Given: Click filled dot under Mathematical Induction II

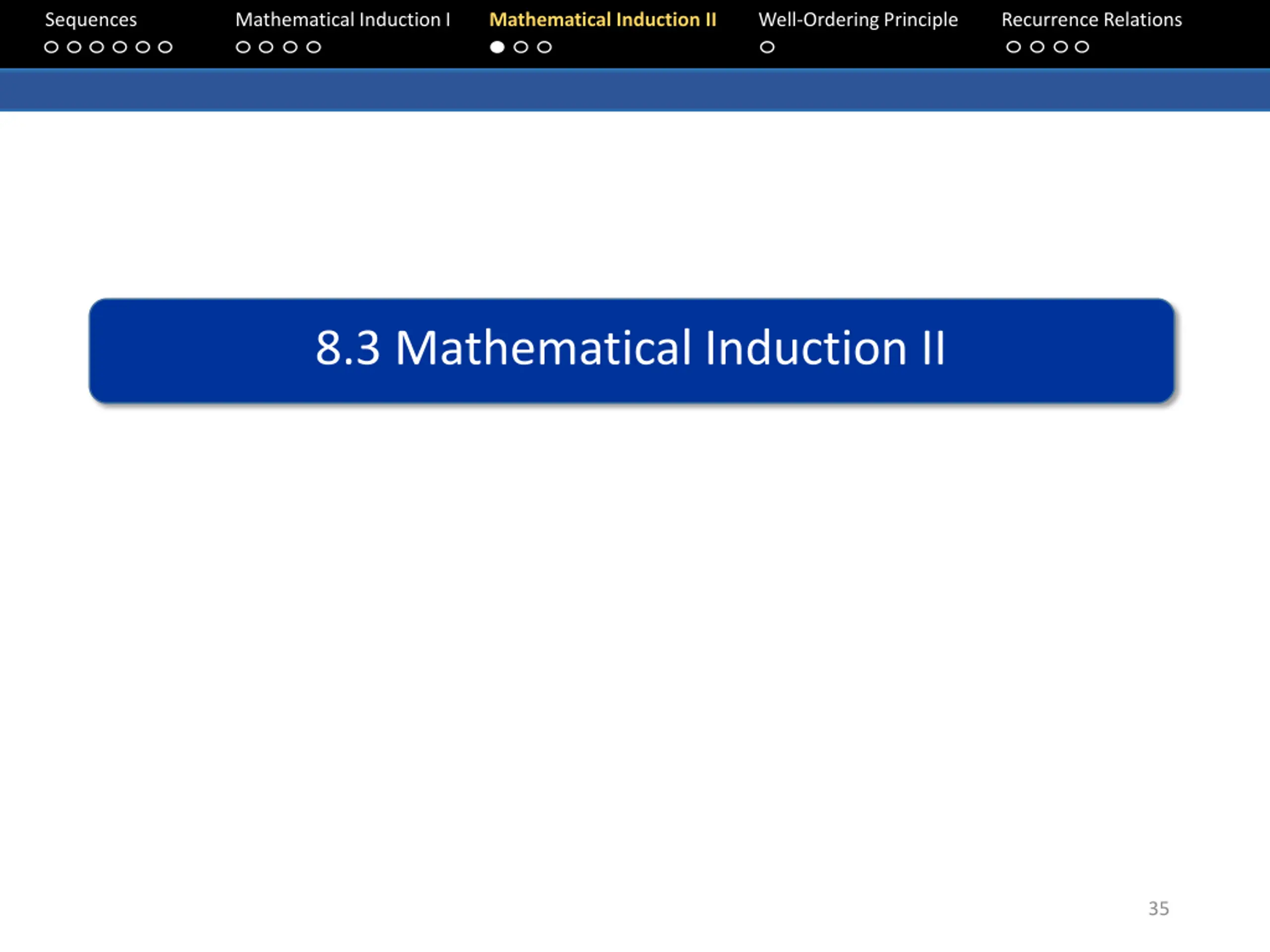Looking at the screenshot, I should [497, 47].
